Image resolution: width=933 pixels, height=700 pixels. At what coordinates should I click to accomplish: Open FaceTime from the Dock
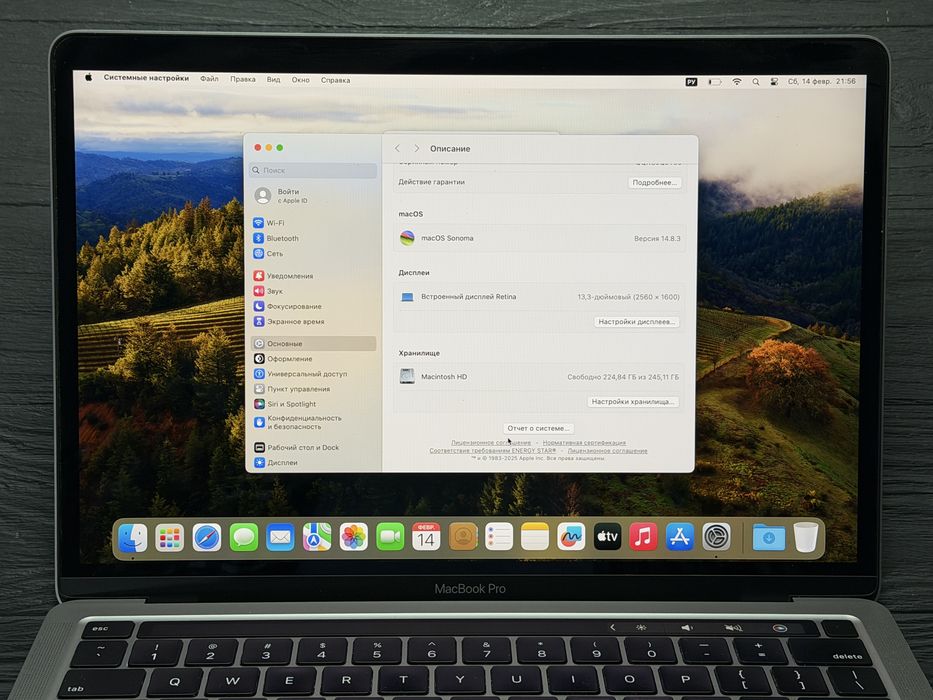390,538
